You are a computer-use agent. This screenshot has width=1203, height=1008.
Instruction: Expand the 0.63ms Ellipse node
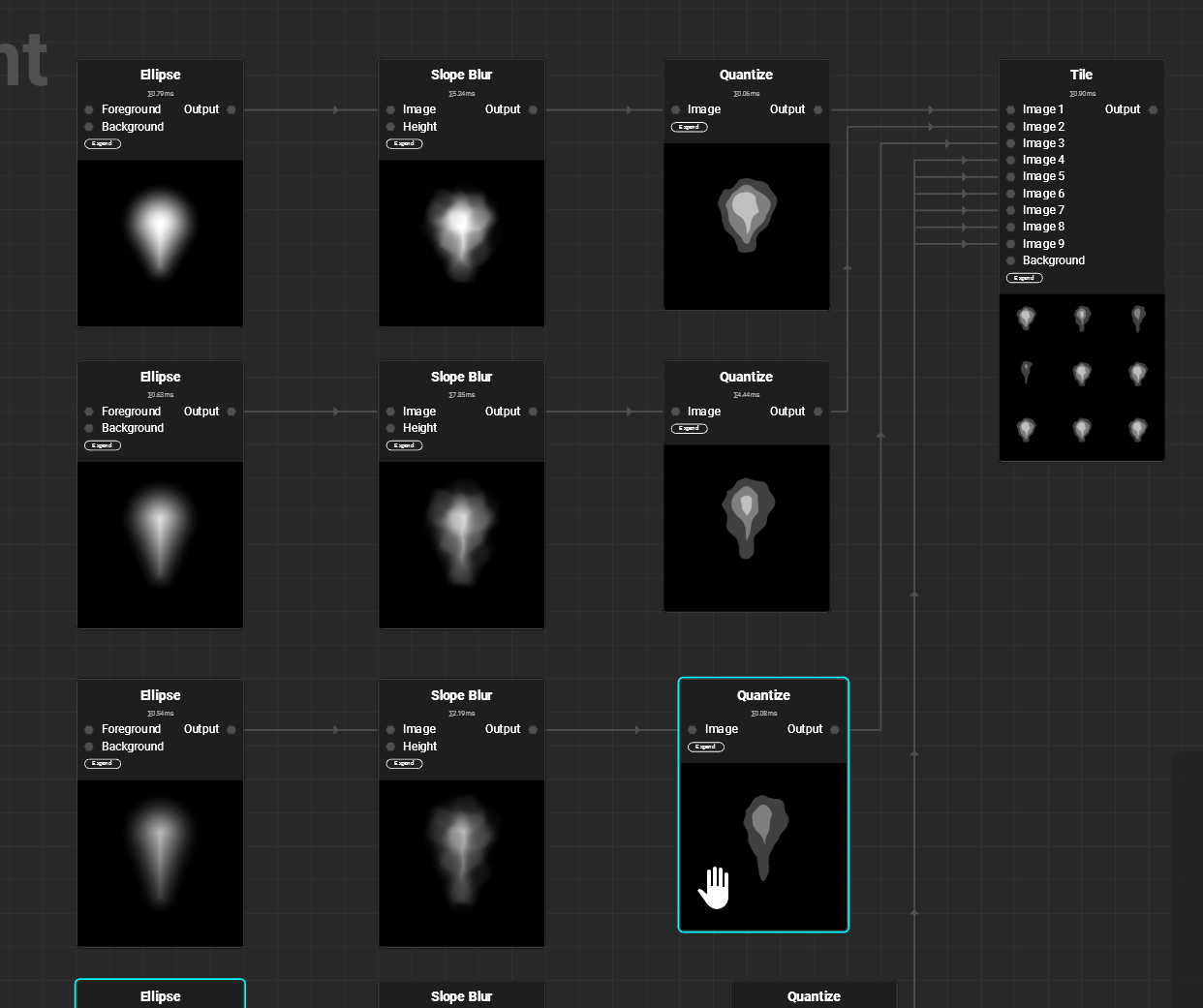[x=103, y=445]
